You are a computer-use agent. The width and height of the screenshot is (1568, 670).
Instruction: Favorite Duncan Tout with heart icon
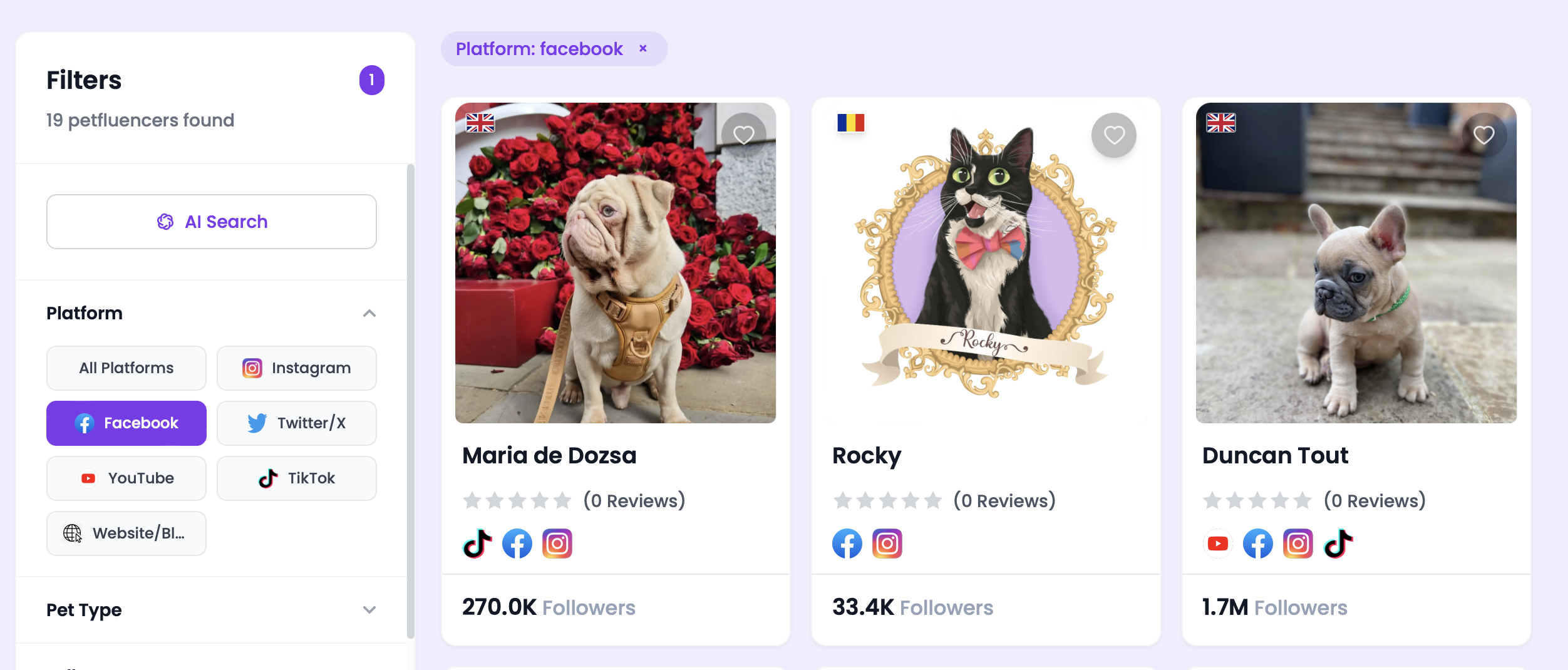[x=1484, y=135]
